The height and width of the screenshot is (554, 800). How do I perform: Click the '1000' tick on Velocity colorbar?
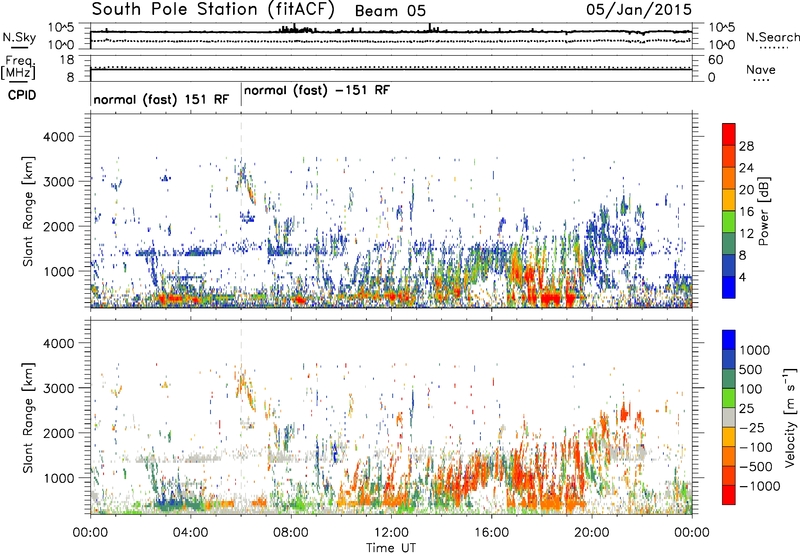pyautogui.click(x=755, y=350)
